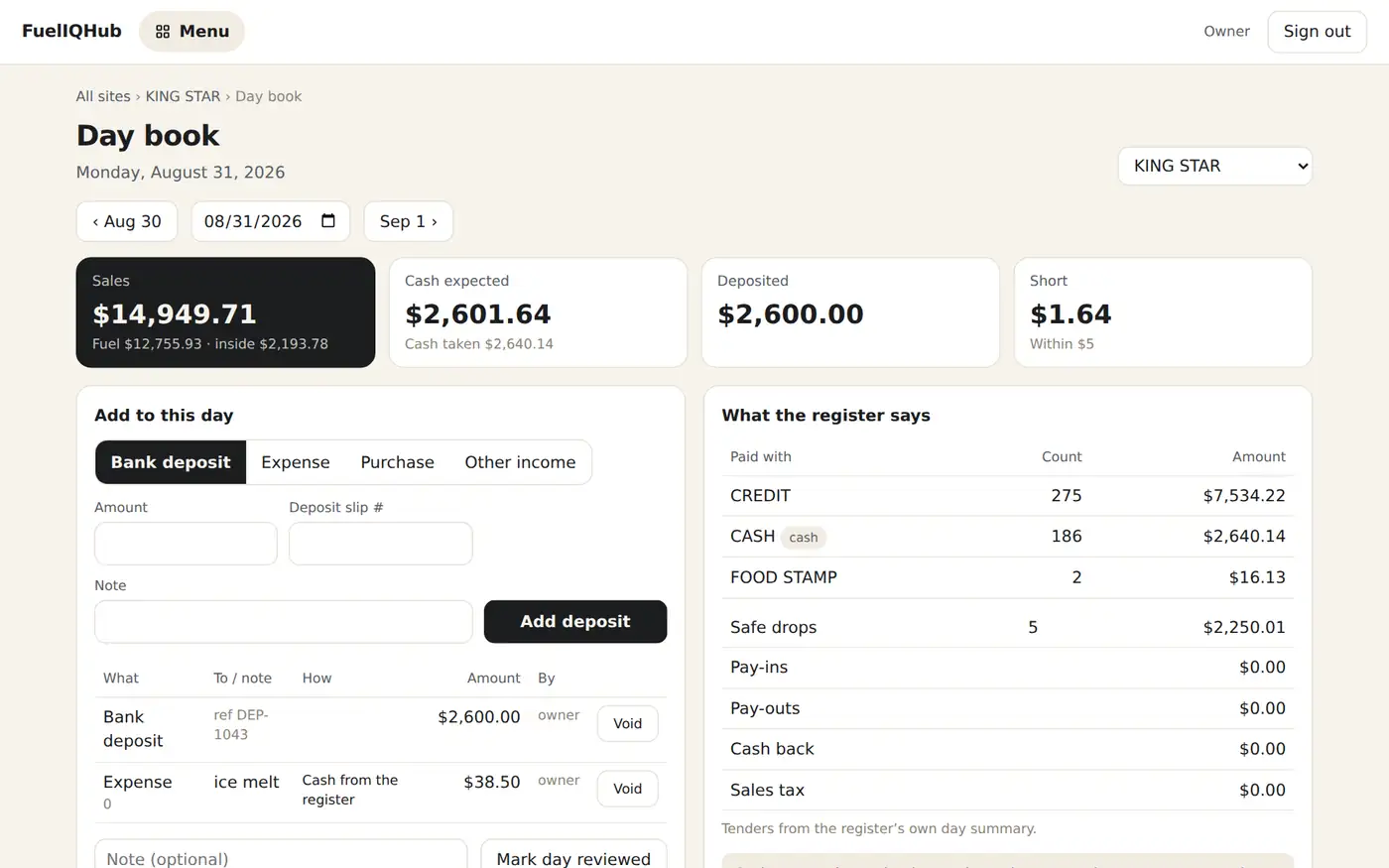Image resolution: width=1389 pixels, height=868 pixels.
Task: Click the 08/31/2026 date field
Action: (270, 221)
